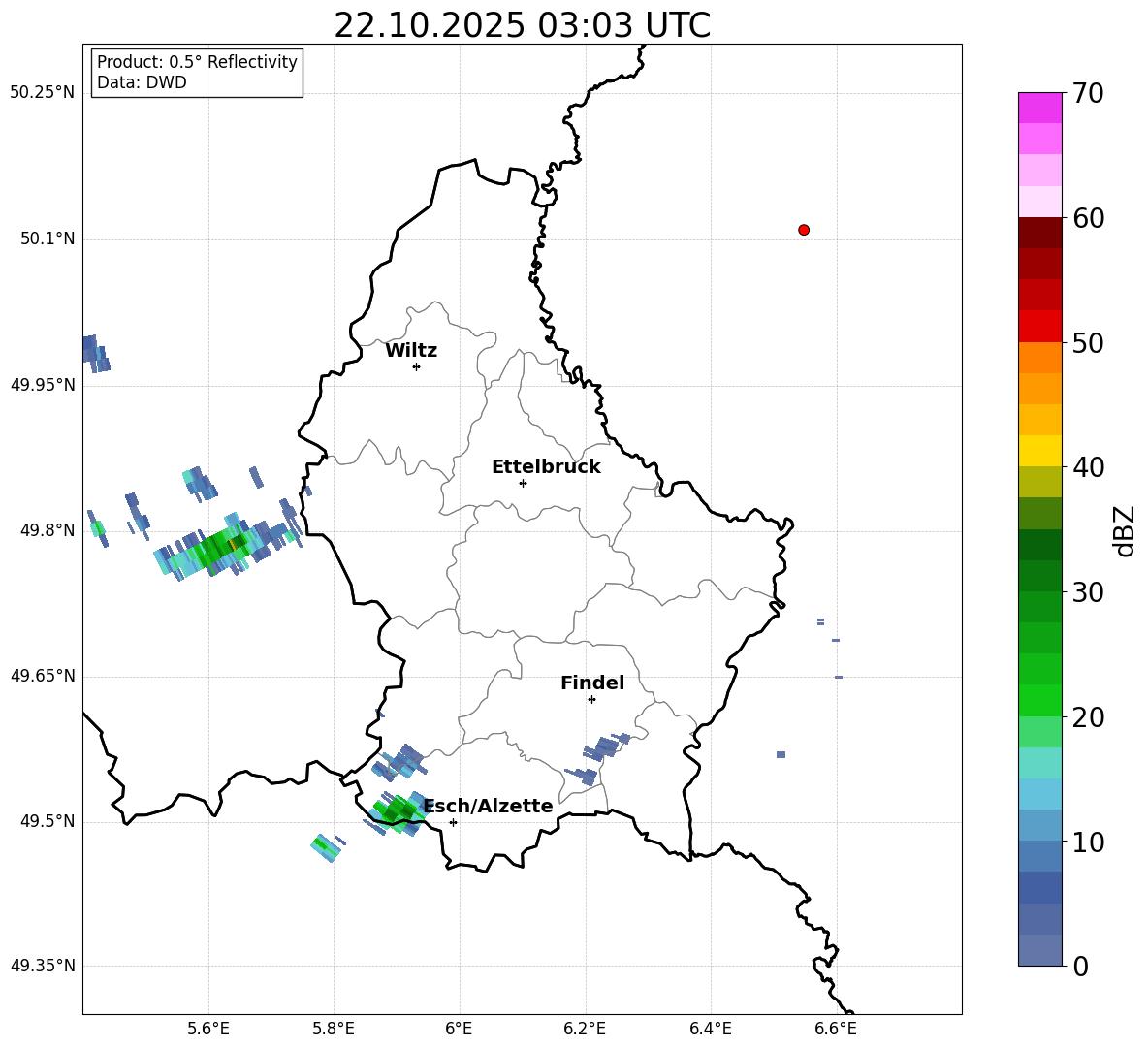This screenshot has width=1148, height=1048.
Task: Click the 5.6°E longitude label
Action: (x=208, y=1029)
